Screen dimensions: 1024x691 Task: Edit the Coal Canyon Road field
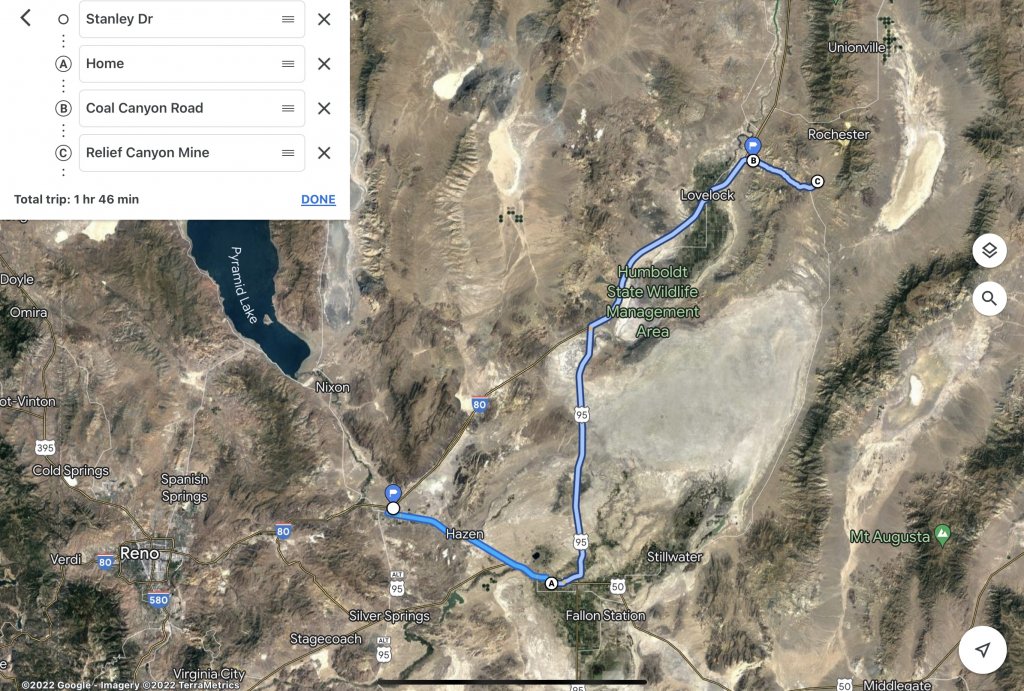tap(192, 108)
